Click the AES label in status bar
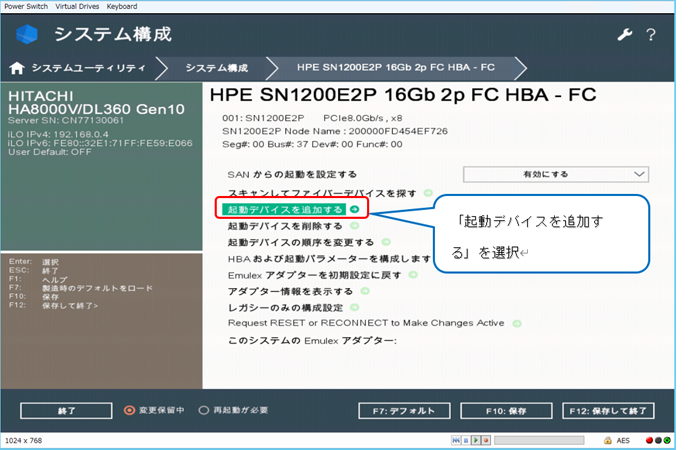Viewport: 700px width, 450px height. pyautogui.click(x=623, y=441)
